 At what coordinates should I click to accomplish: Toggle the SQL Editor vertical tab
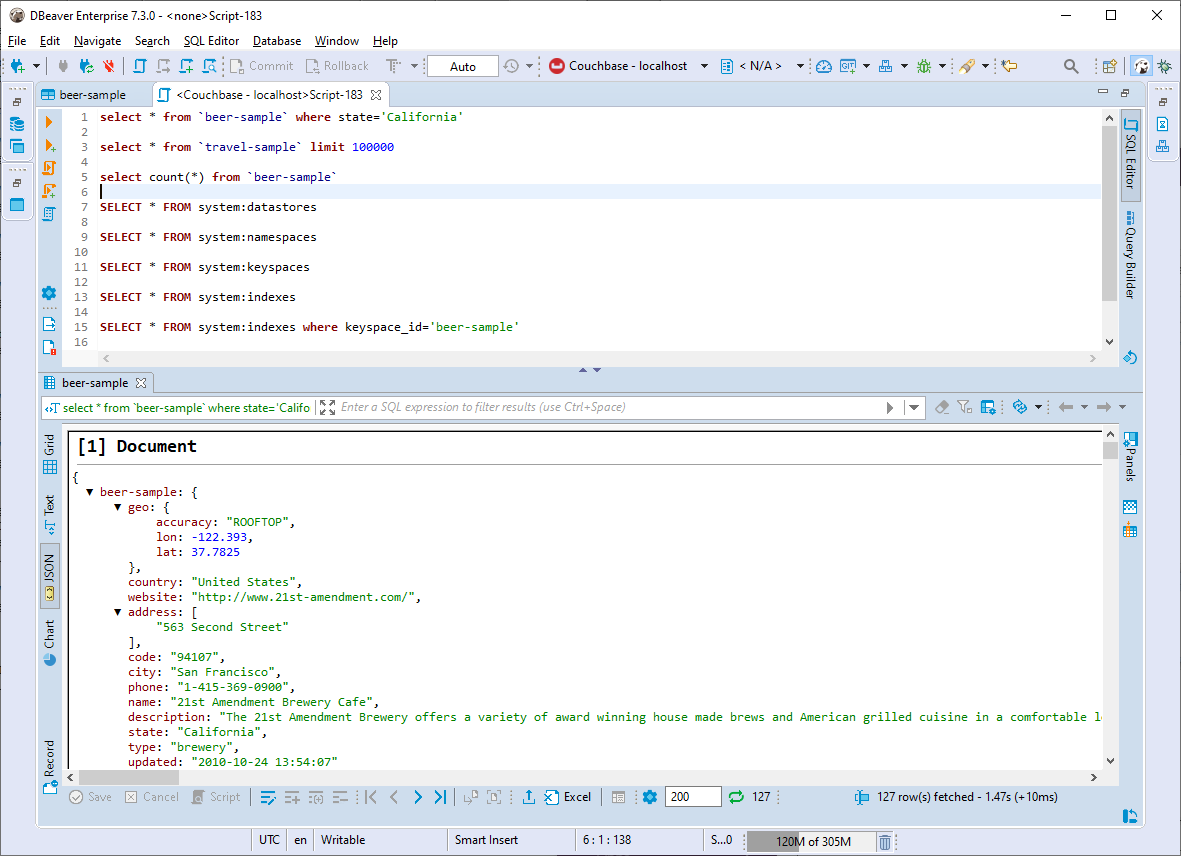[x=1131, y=154]
